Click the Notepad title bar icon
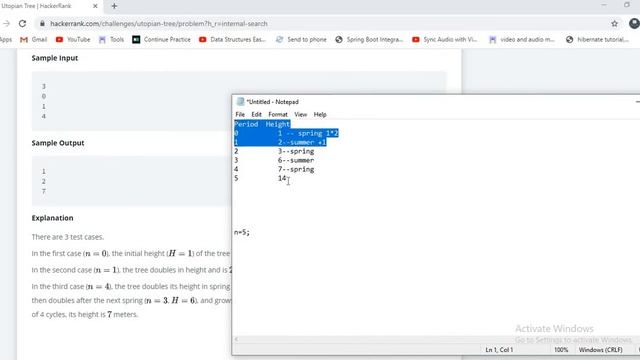Image resolution: width=640 pixels, height=360 pixels. tap(240, 102)
